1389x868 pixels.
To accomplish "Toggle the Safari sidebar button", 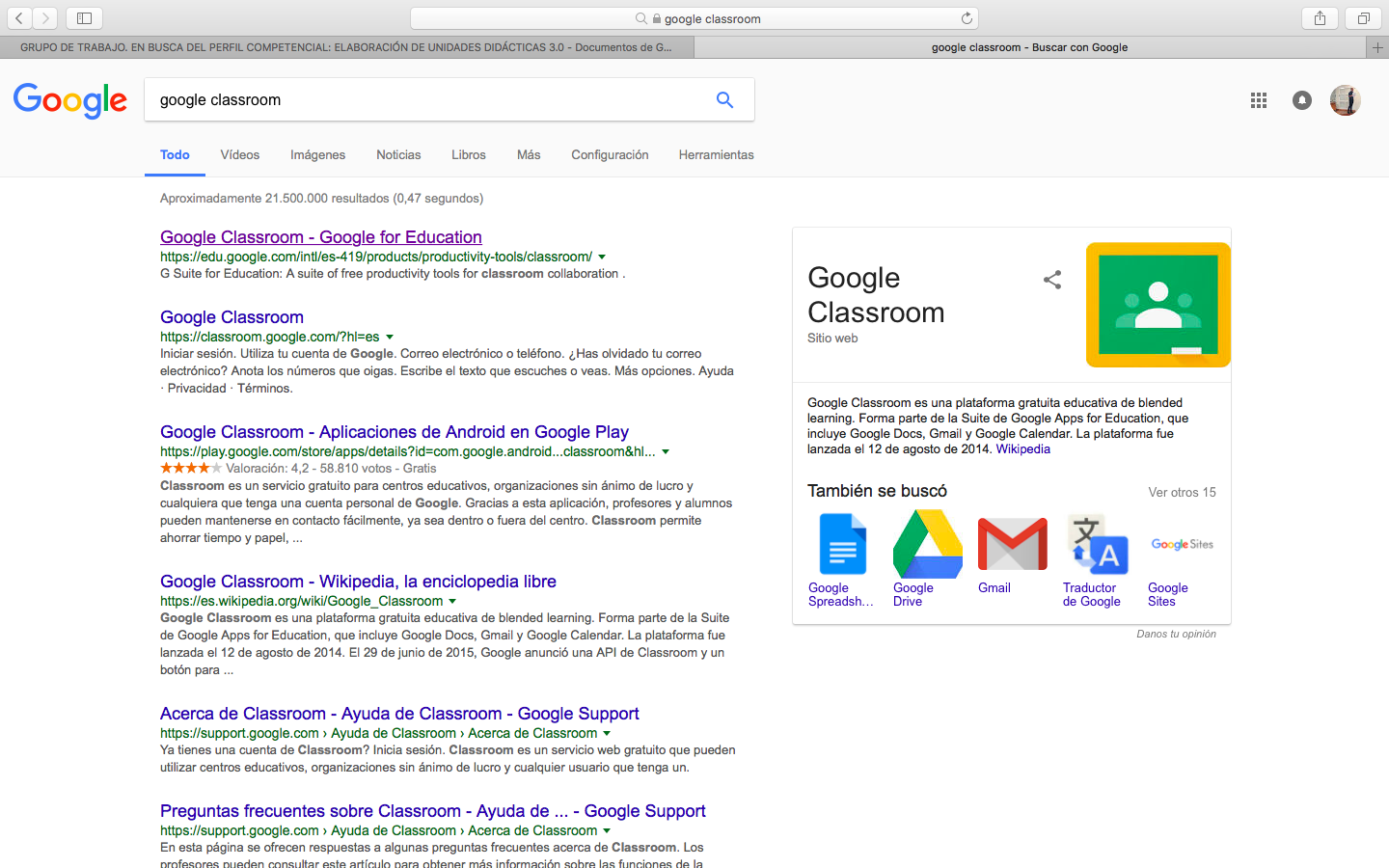I will pyautogui.click(x=84, y=18).
